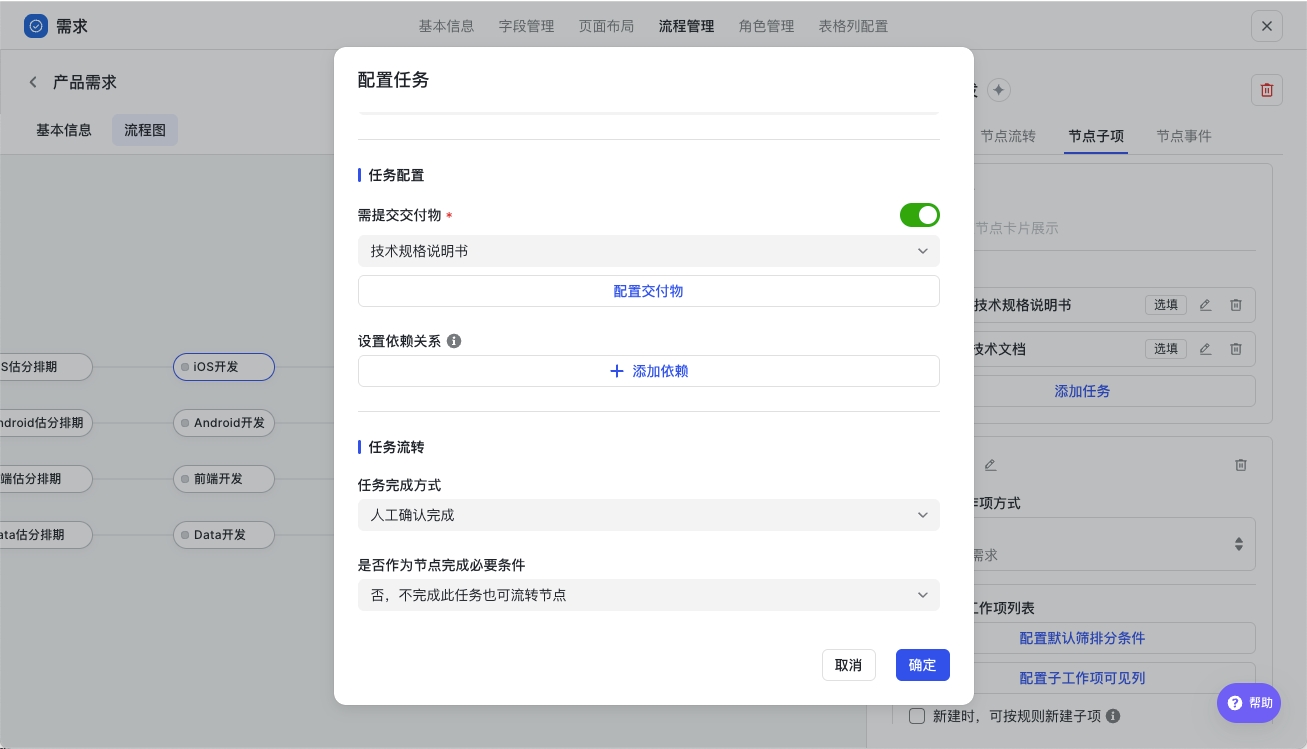Close the configuration page with top-right X
The width and height of the screenshot is (1307, 749).
point(1267,26)
